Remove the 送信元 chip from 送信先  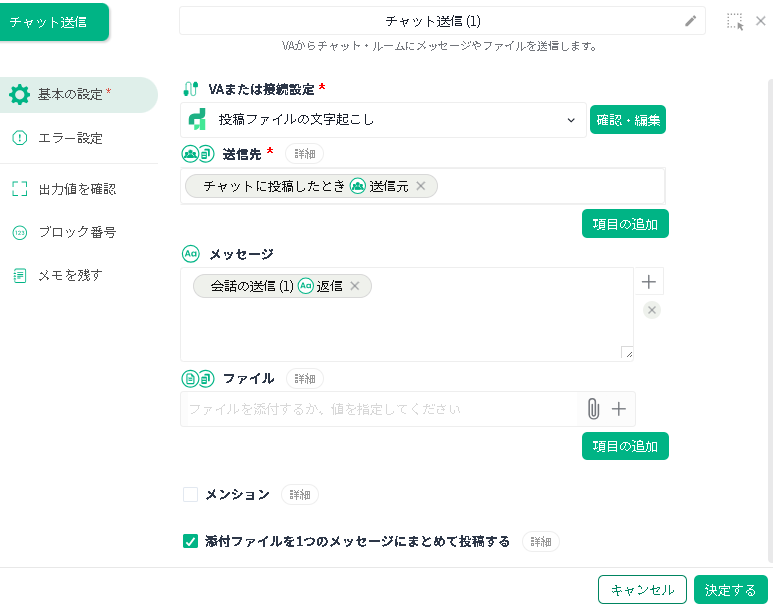click(x=421, y=186)
